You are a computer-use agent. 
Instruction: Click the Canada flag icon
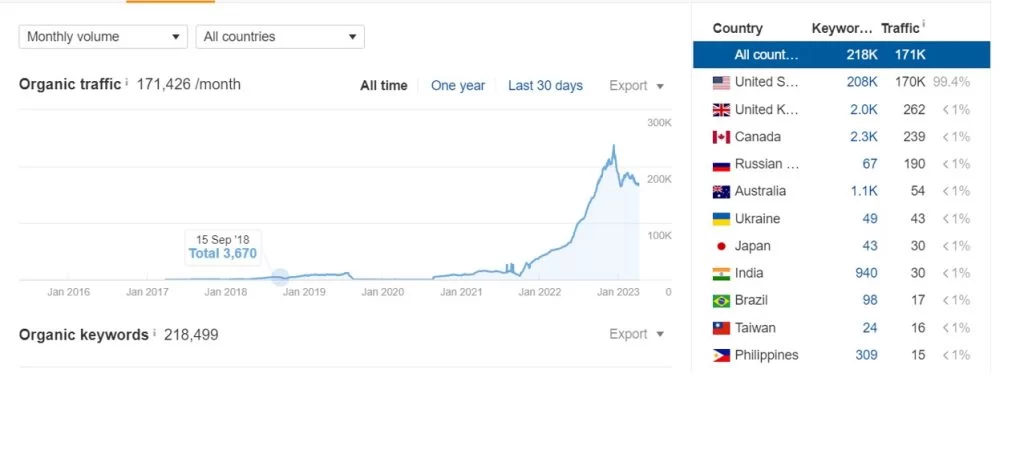coord(721,137)
